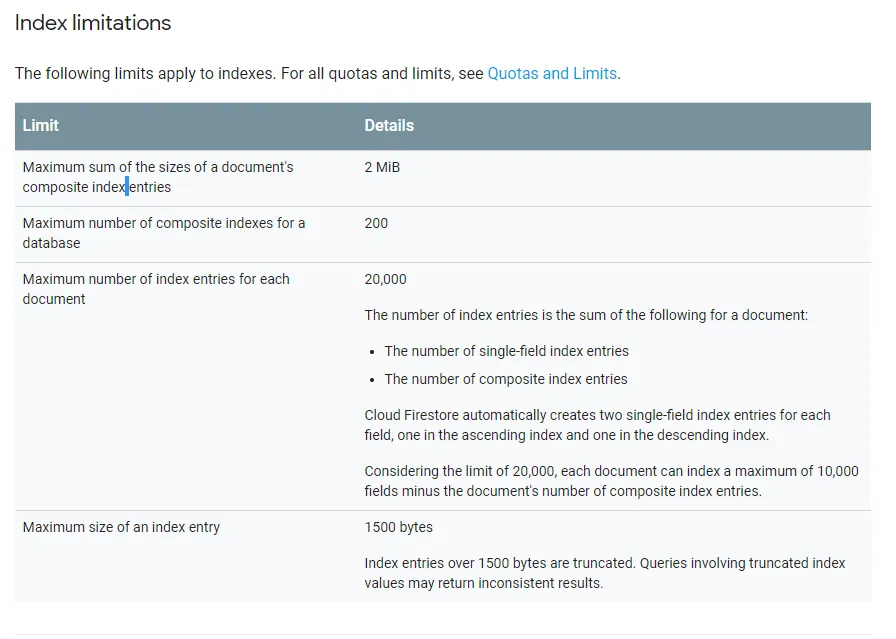896x639 pixels.
Task: Click the standalone 20,000 limit value
Action: [385, 279]
